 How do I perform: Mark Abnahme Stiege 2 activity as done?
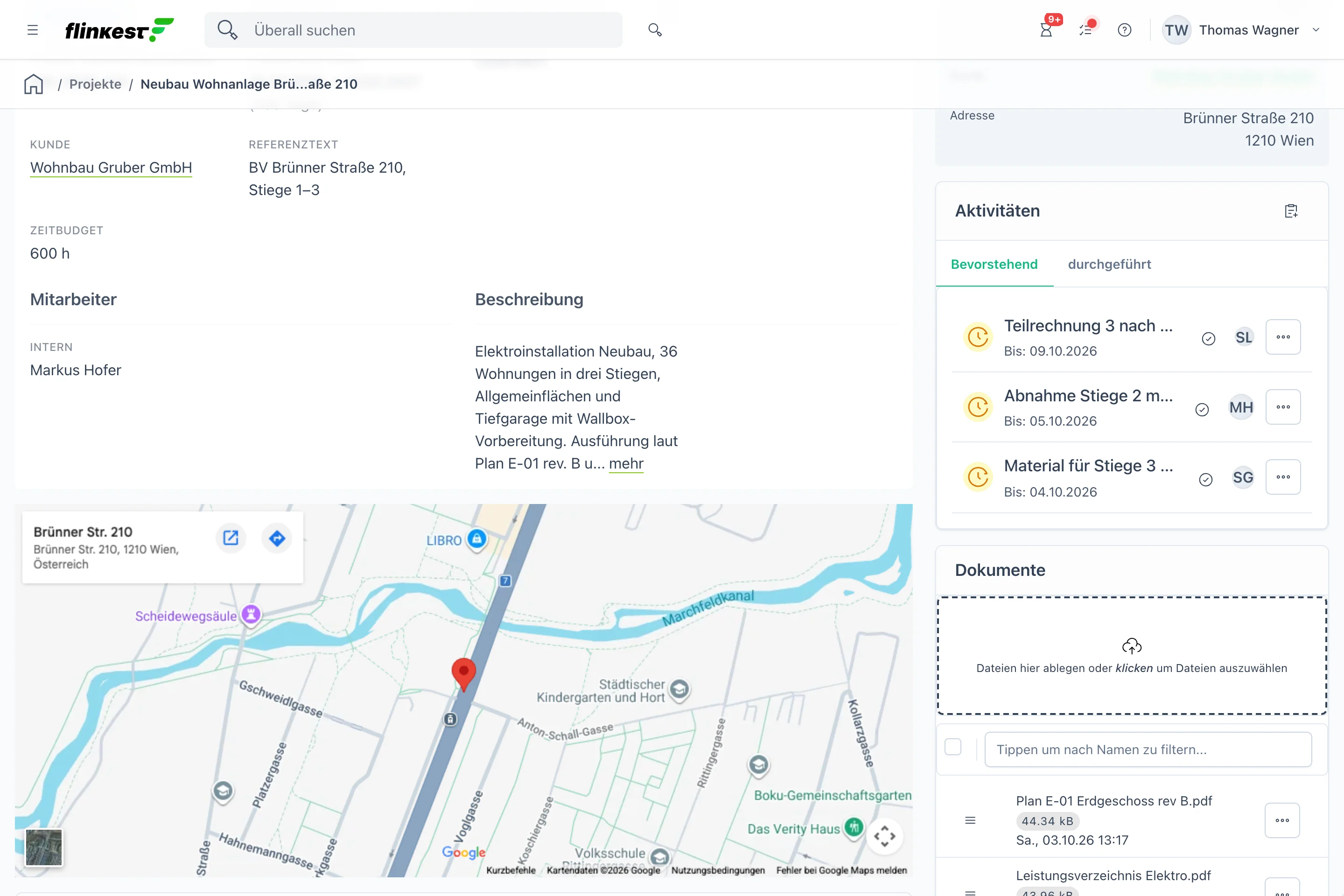coord(1202,409)
